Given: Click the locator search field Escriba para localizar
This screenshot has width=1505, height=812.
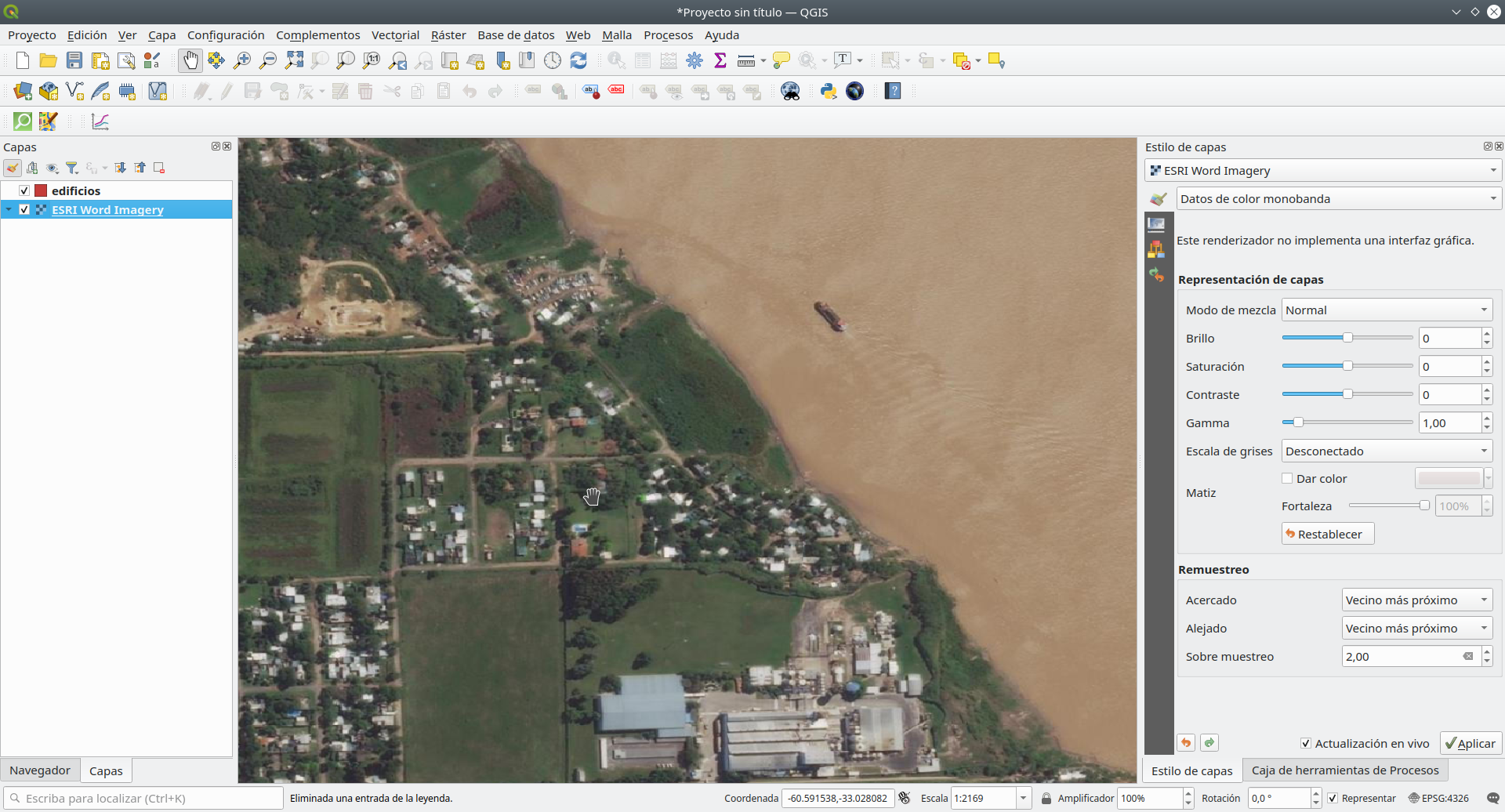Looking at the screenshot, I should click(x=143, y=798).
